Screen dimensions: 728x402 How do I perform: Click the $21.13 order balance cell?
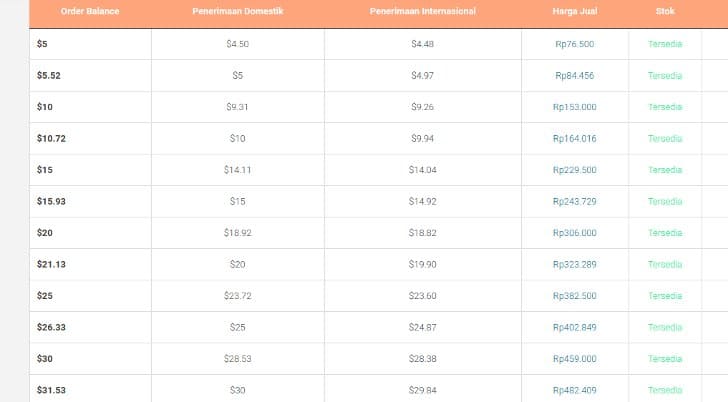51,264
